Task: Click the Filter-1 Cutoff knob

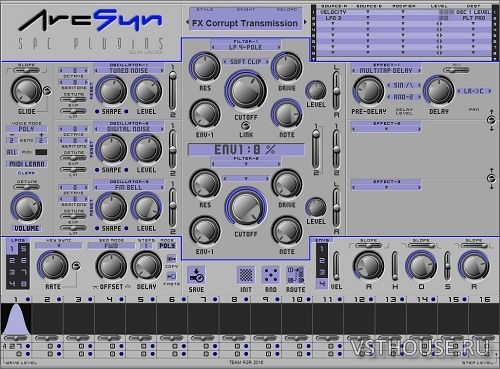Action: coord(246,91)
